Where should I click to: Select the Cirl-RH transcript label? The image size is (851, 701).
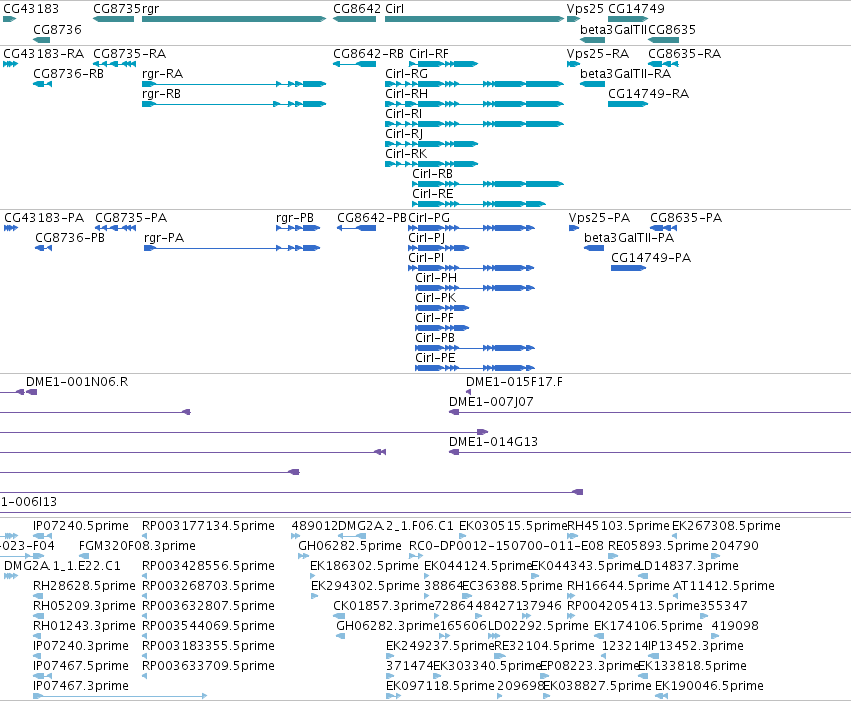407,94
